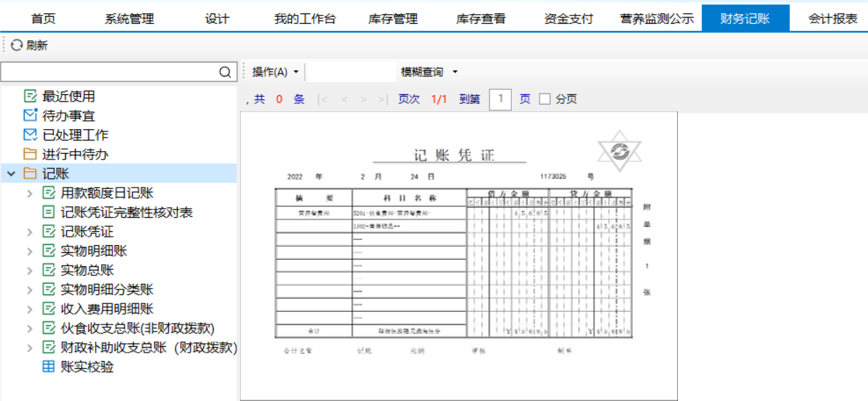Expand the 实物明细账 tree node
Screen dimensions: 868x401
tap(29, 251)
